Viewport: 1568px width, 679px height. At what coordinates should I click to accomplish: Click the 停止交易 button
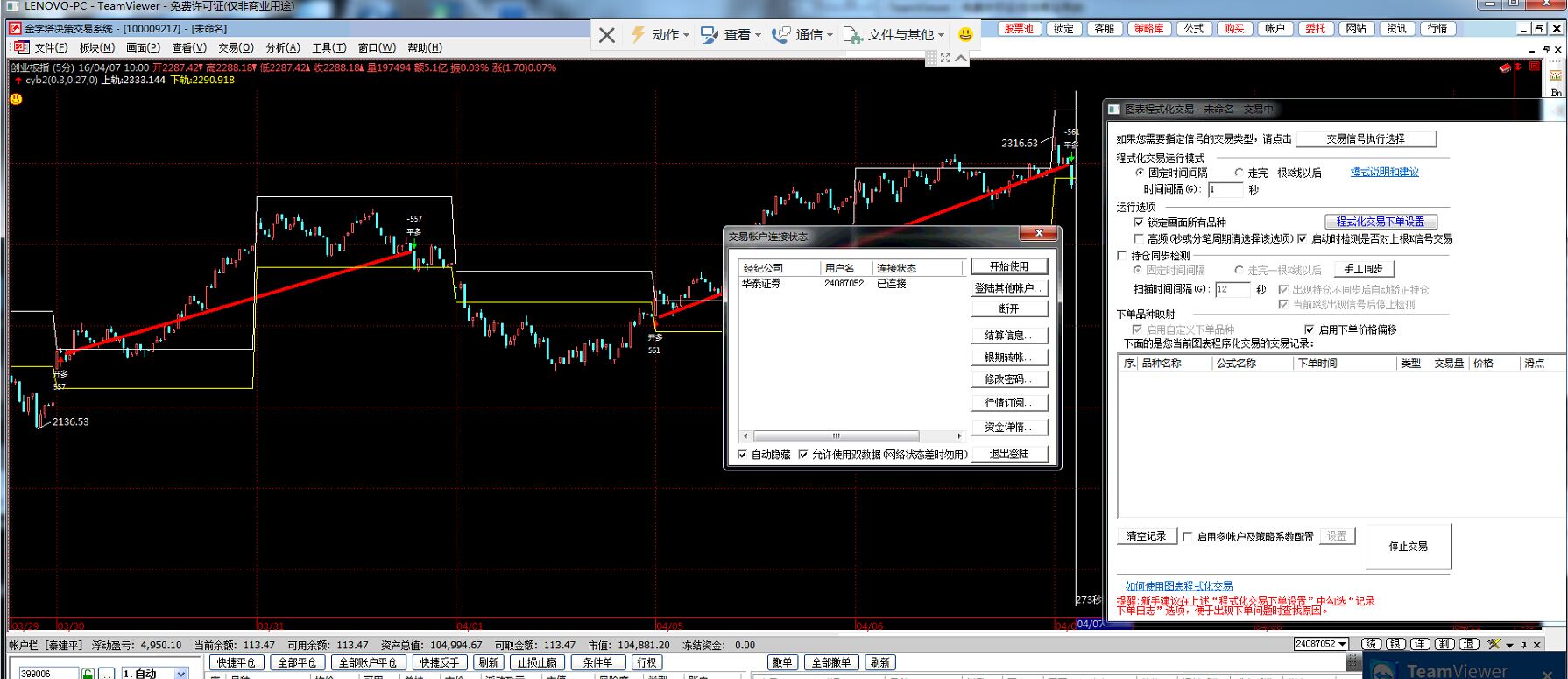1408,546
